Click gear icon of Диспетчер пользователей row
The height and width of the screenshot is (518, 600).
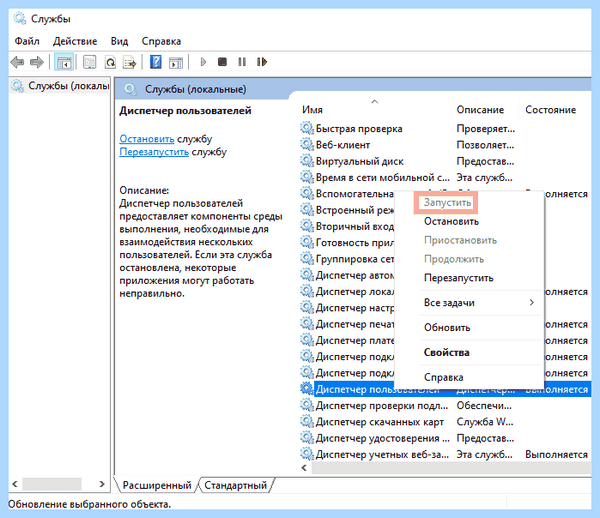point(307,389)
